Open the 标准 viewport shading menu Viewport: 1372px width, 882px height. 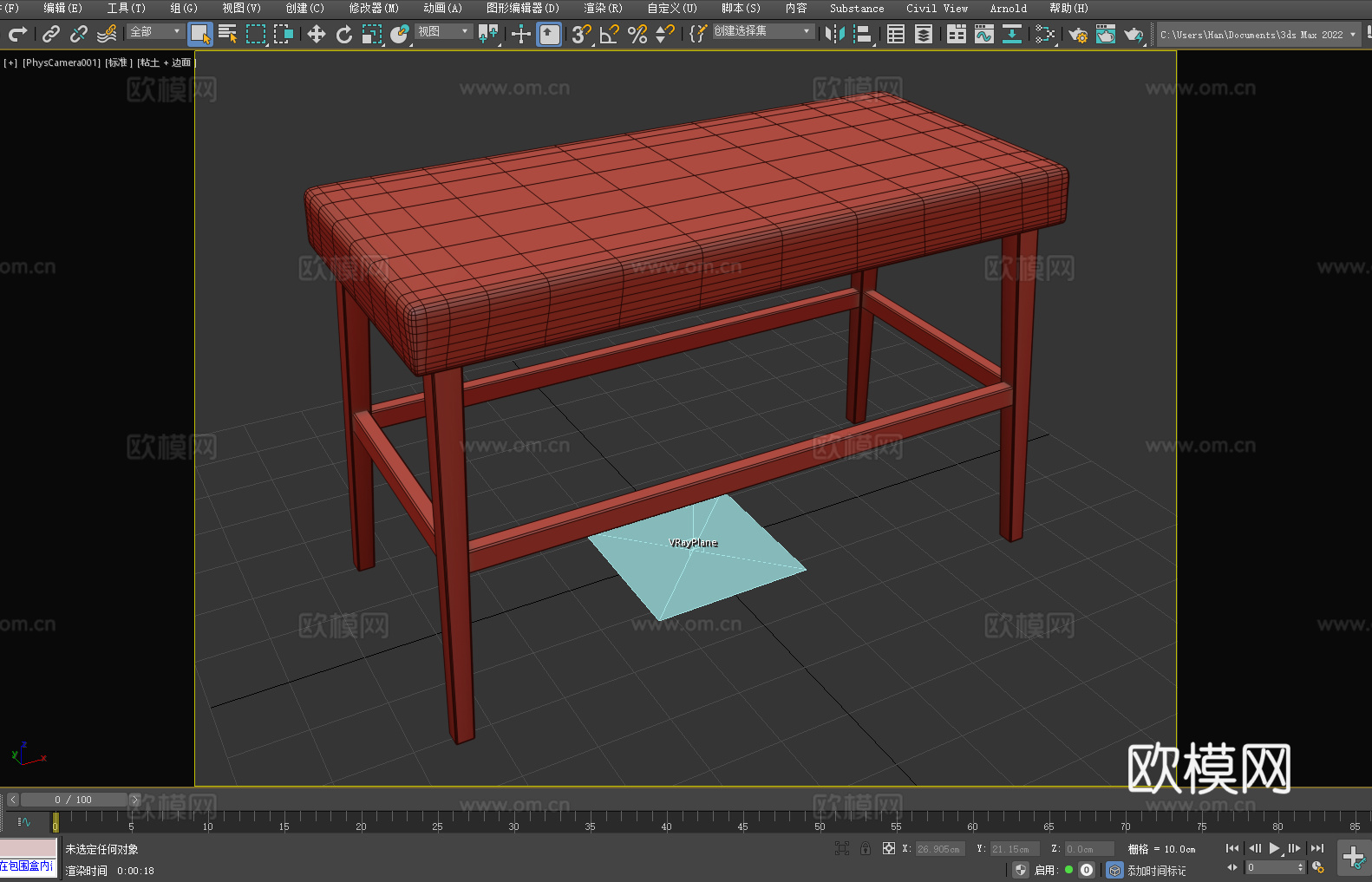point(119,62)
